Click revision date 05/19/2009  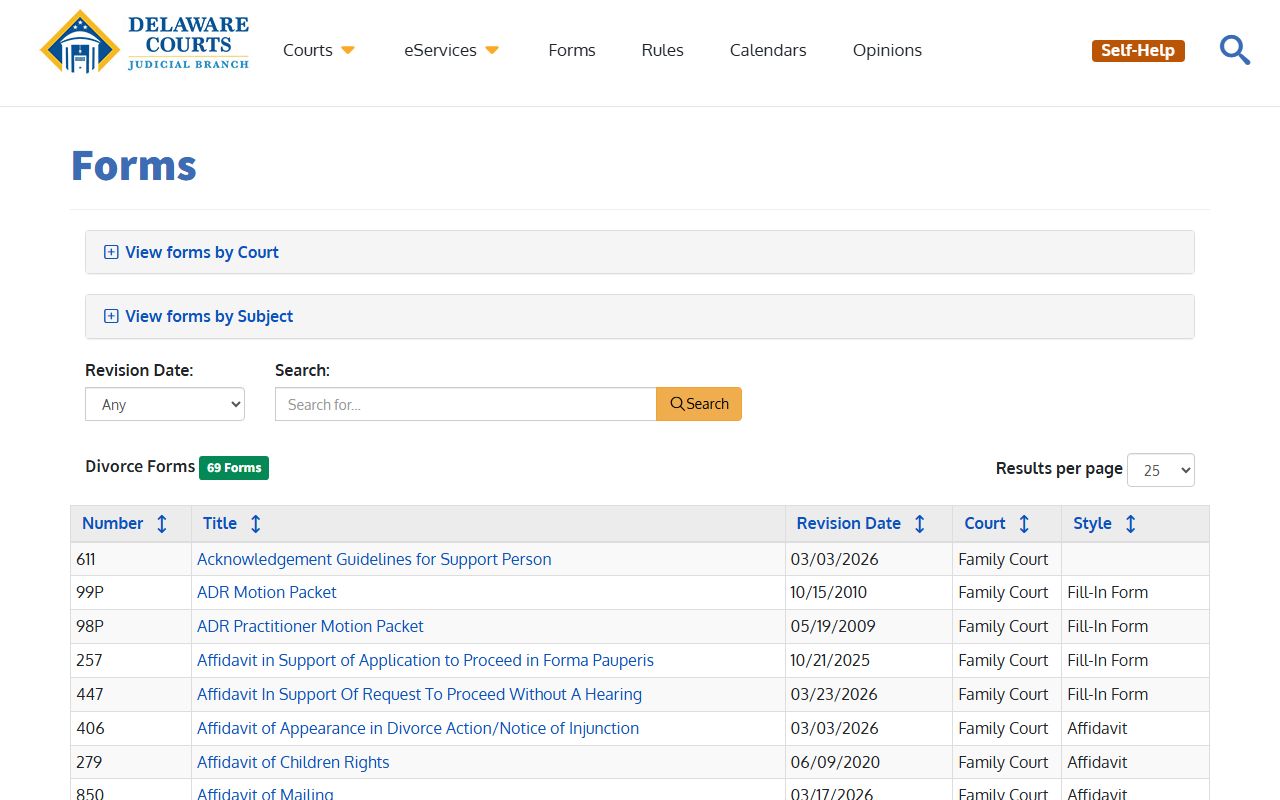coord(833,626)
